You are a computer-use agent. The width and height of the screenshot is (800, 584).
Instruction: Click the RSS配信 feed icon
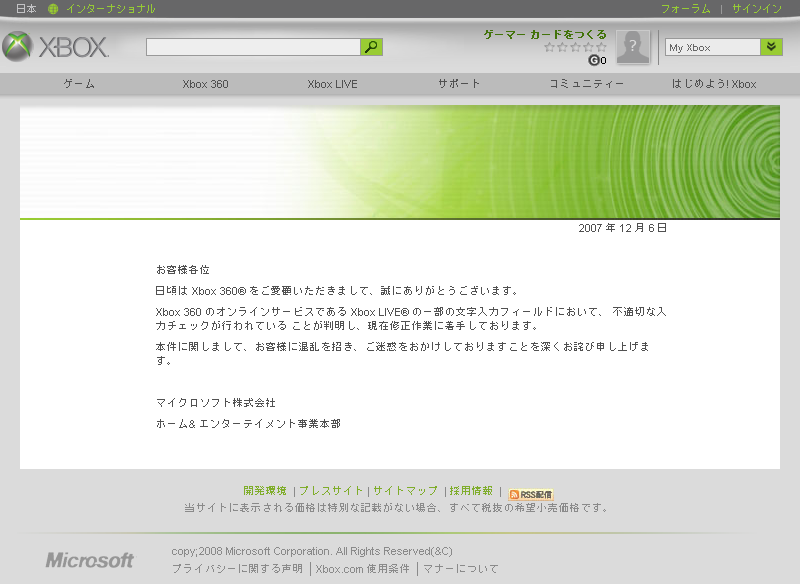[x=531, y=494]
